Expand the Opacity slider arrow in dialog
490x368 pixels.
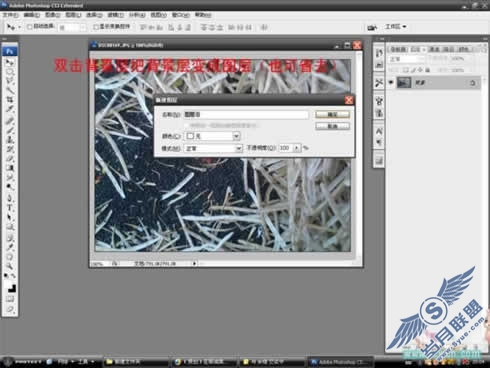pyautogui.click(x=297, y=148)
